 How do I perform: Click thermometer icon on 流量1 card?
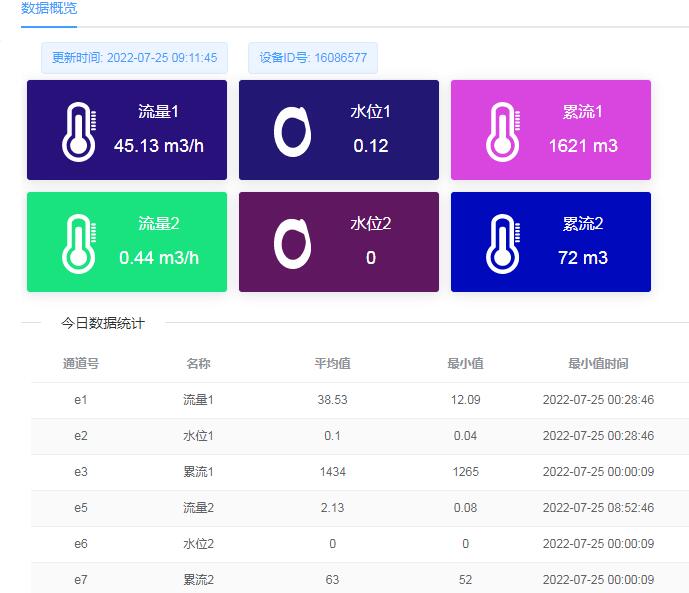pyautogui.click(x=79, y=131)
